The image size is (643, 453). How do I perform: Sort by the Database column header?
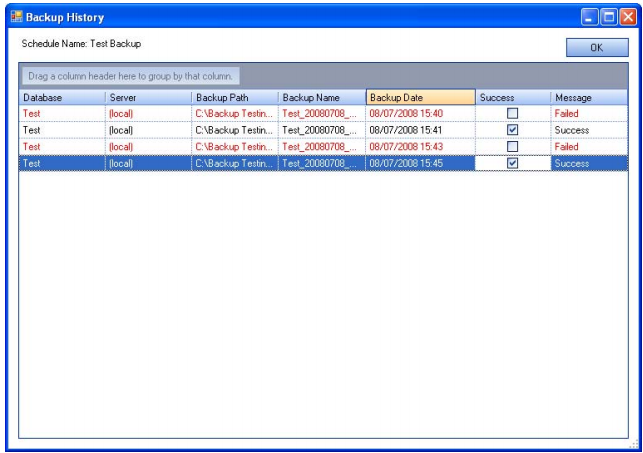tap(62, 98)
